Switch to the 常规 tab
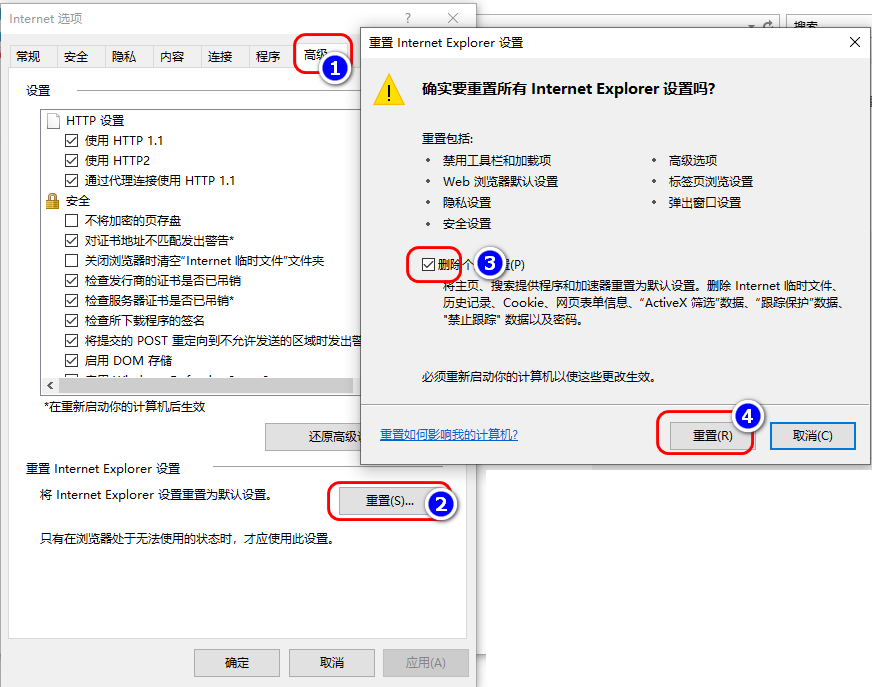 click(31, 56)
